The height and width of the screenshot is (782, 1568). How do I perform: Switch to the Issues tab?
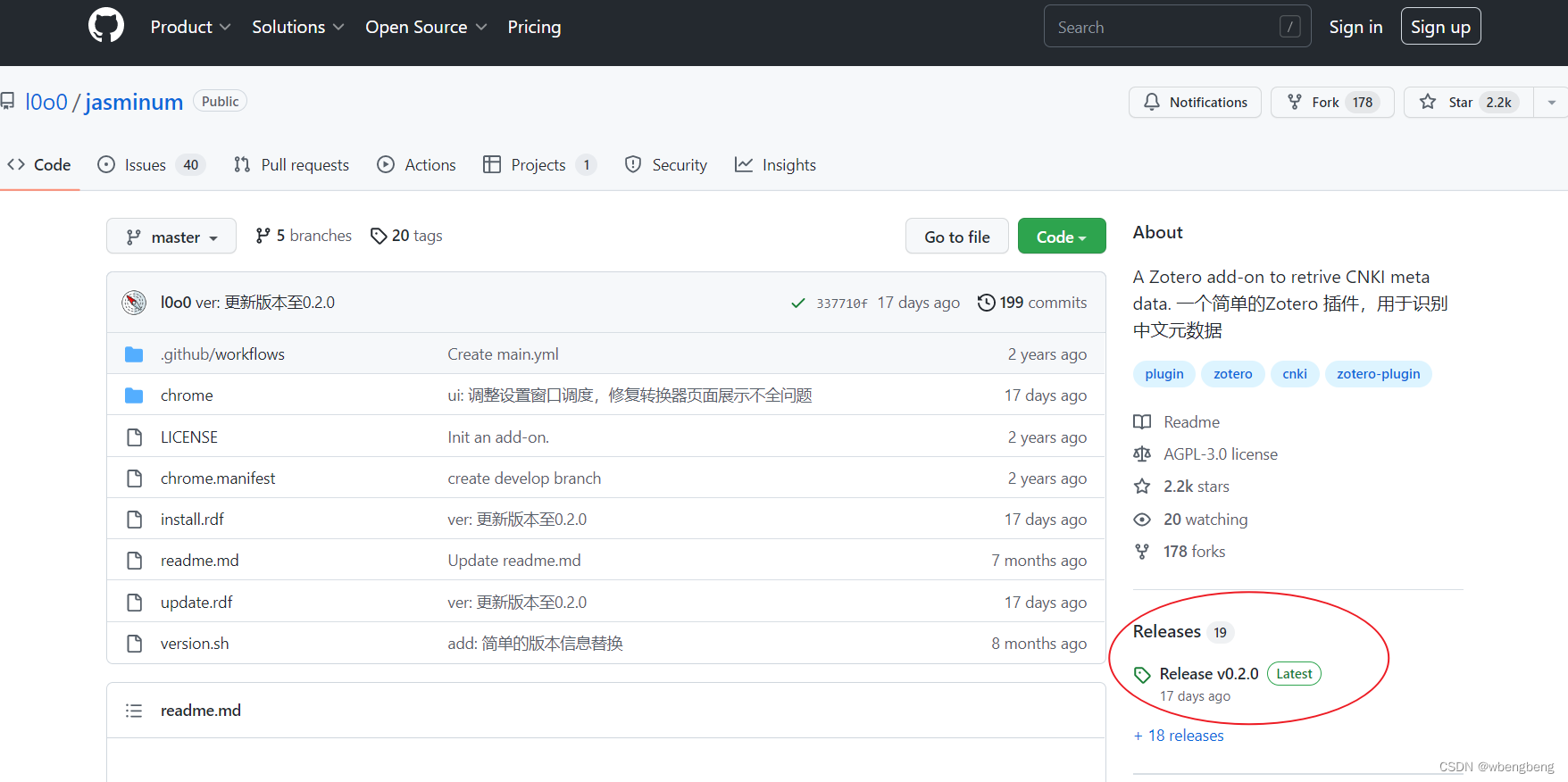(151, 164)
